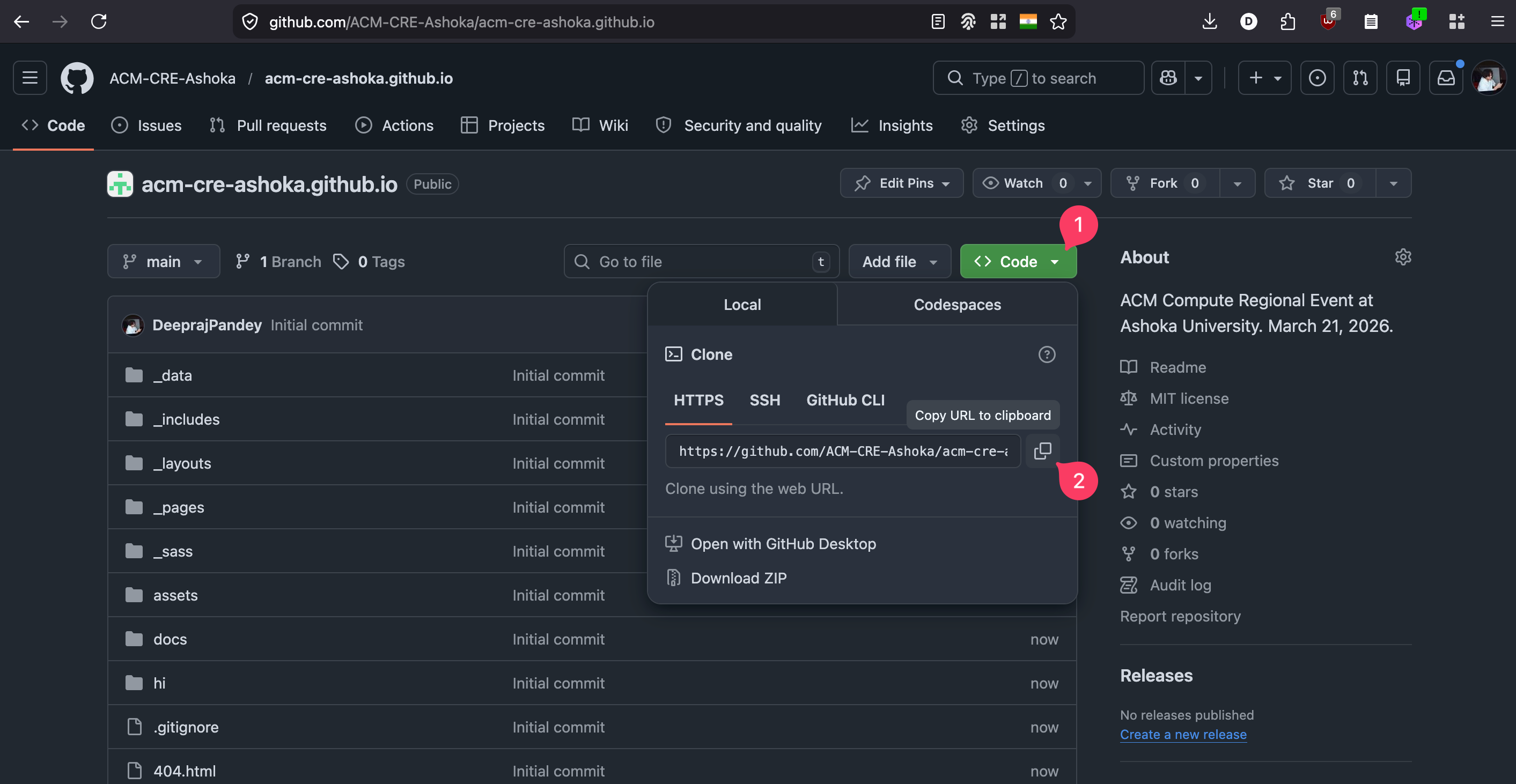Open the Actions tab
The height and width of the screenshot is (784, 1516).
point(394,125)
